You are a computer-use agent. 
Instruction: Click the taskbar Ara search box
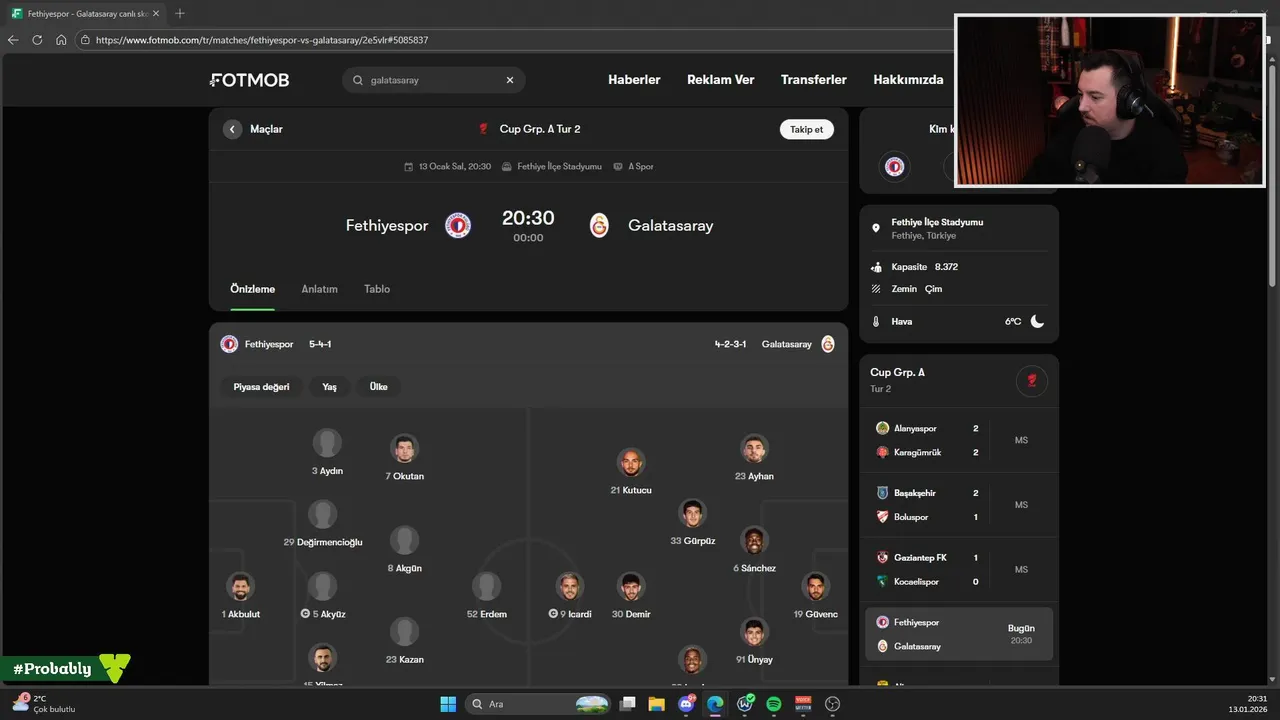[539, 704]
